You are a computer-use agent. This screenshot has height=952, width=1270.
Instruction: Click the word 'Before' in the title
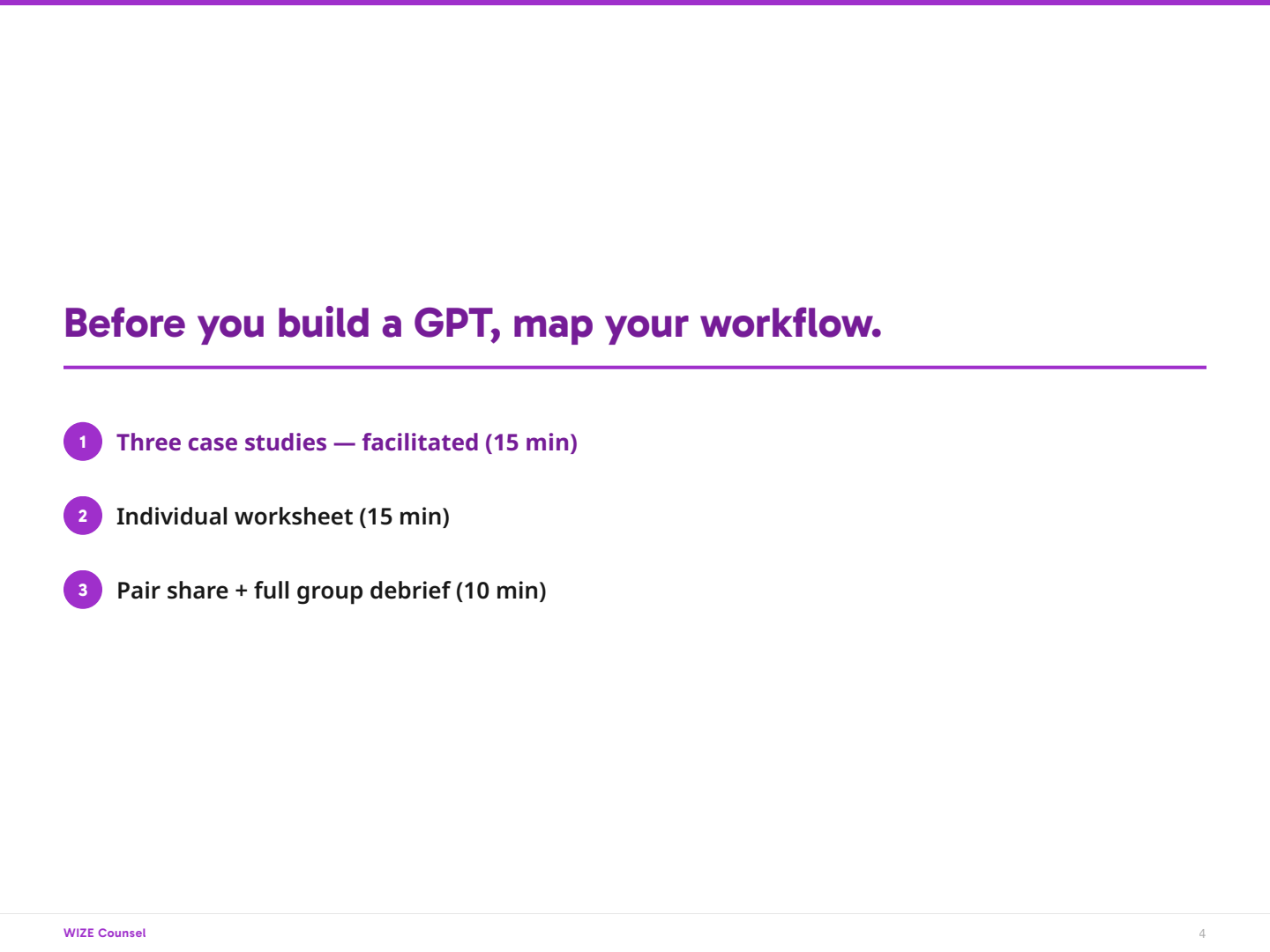(x=124, y=324)
